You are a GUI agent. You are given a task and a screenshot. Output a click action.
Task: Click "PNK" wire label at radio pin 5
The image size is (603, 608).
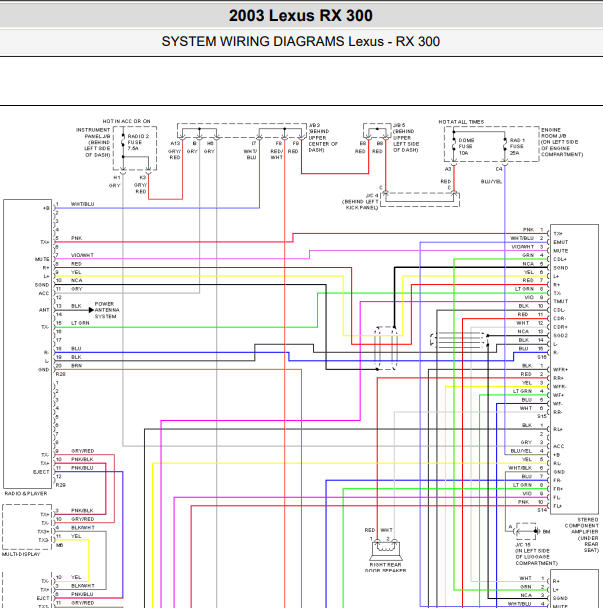point(76,238)
